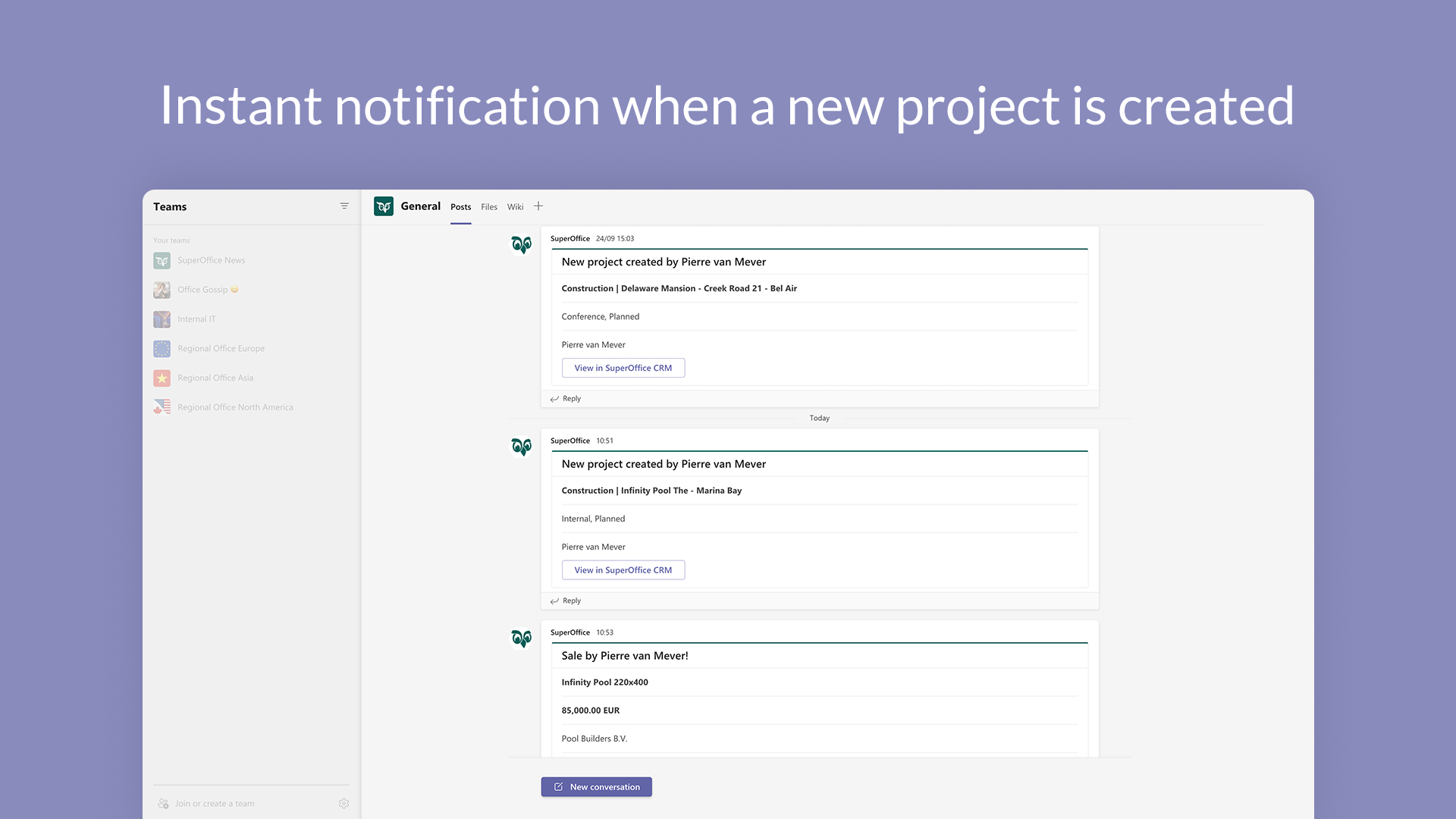
Task: Click the SuperOffice icon on second notification
Action: (x=521, y=447)
